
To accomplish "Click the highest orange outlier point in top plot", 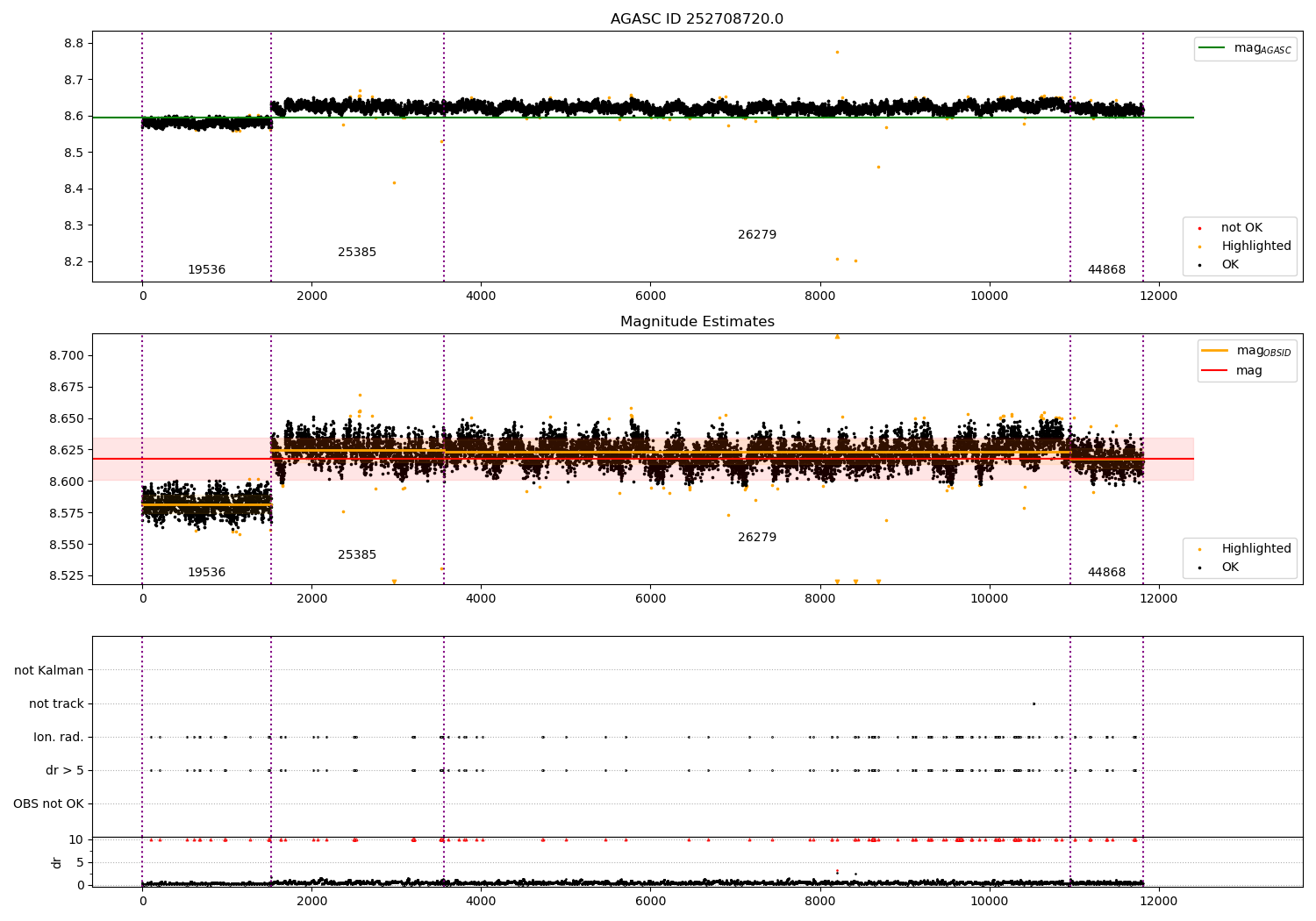I will pos(837,52).
